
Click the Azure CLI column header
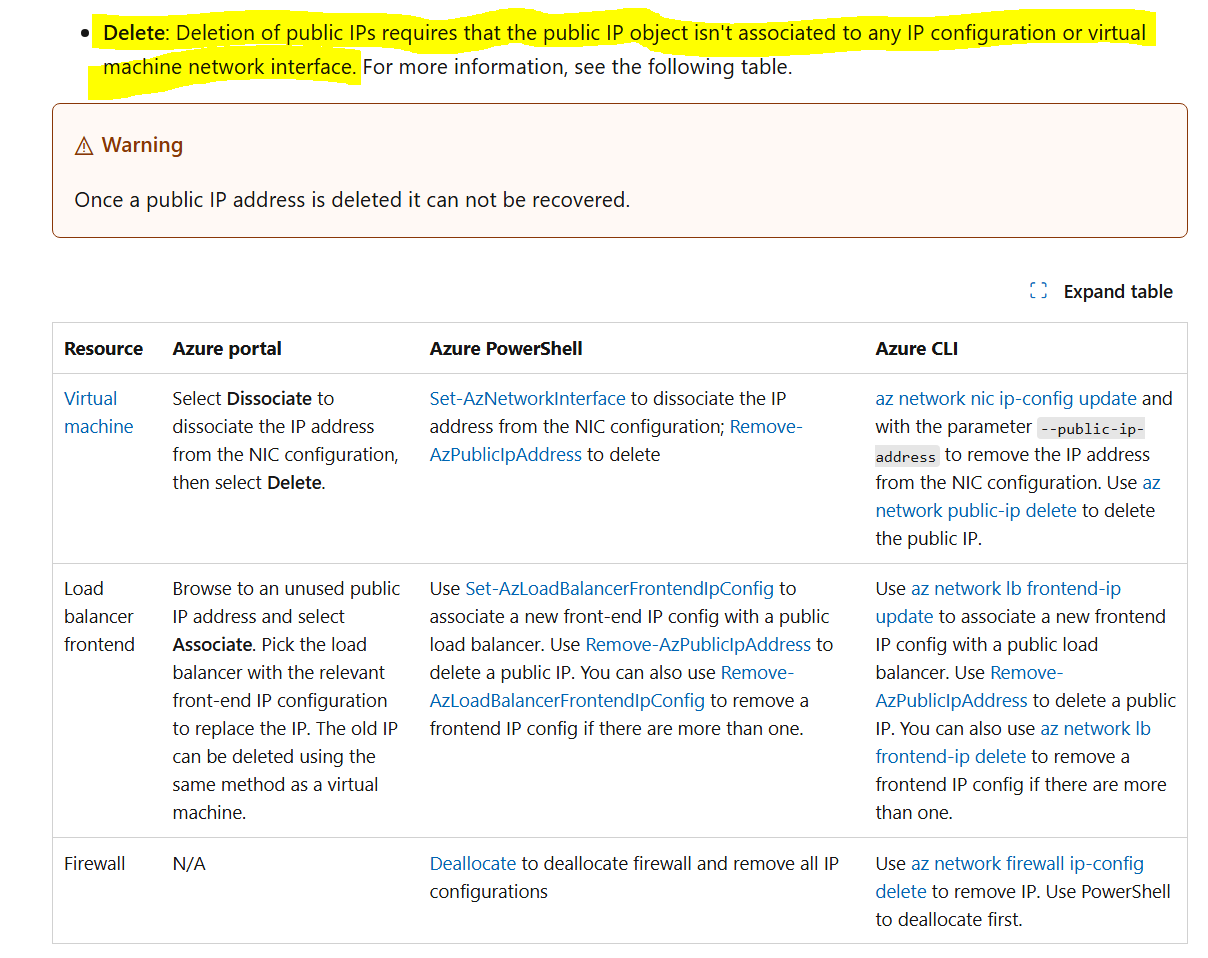[x=917, y=348]
